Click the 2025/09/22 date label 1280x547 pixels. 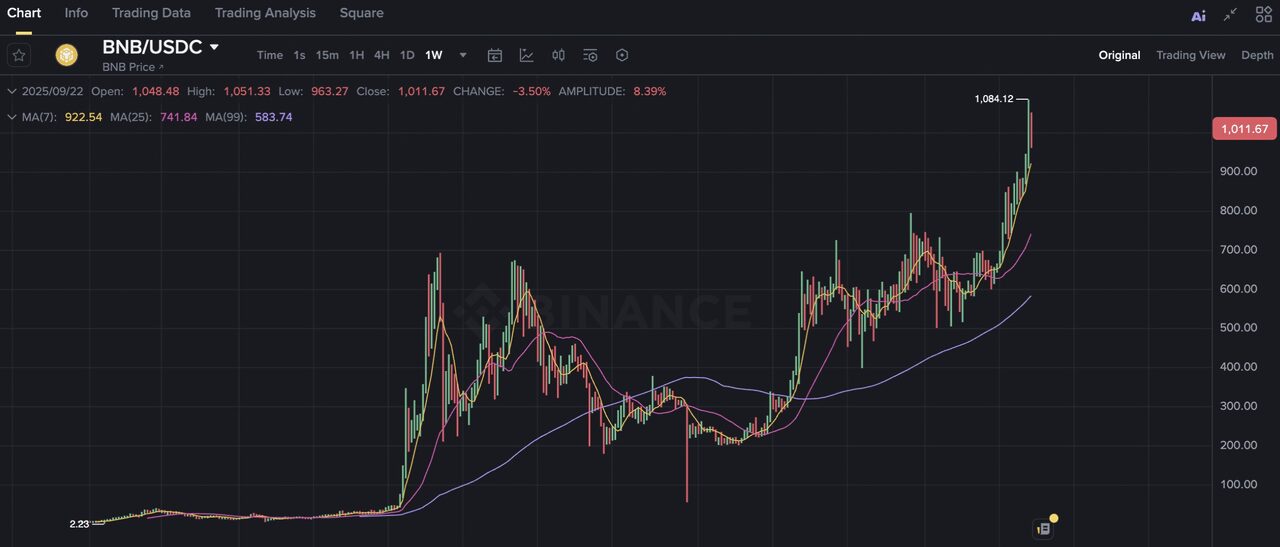tap(53, 91)
